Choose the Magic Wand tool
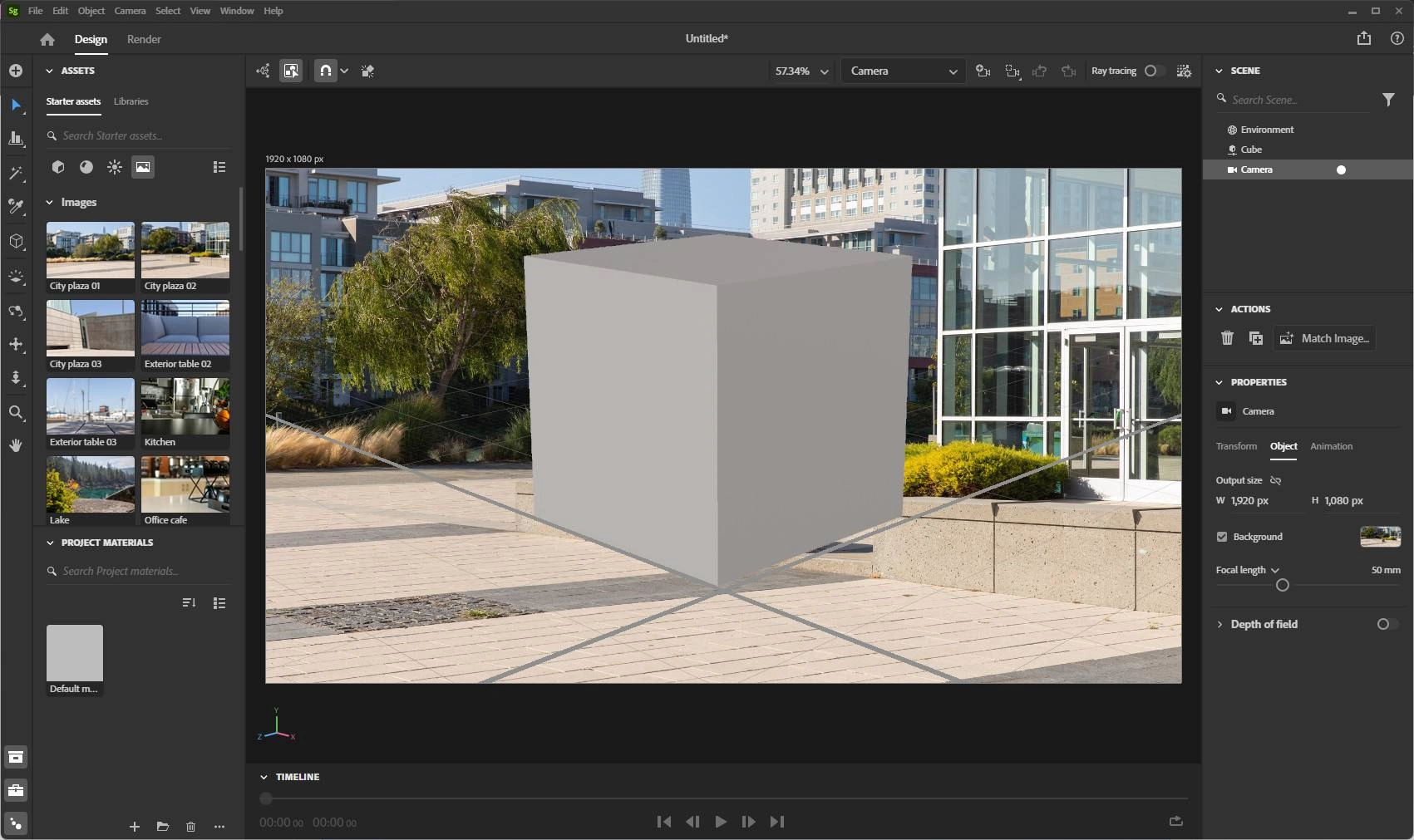 tap(16, 173)
